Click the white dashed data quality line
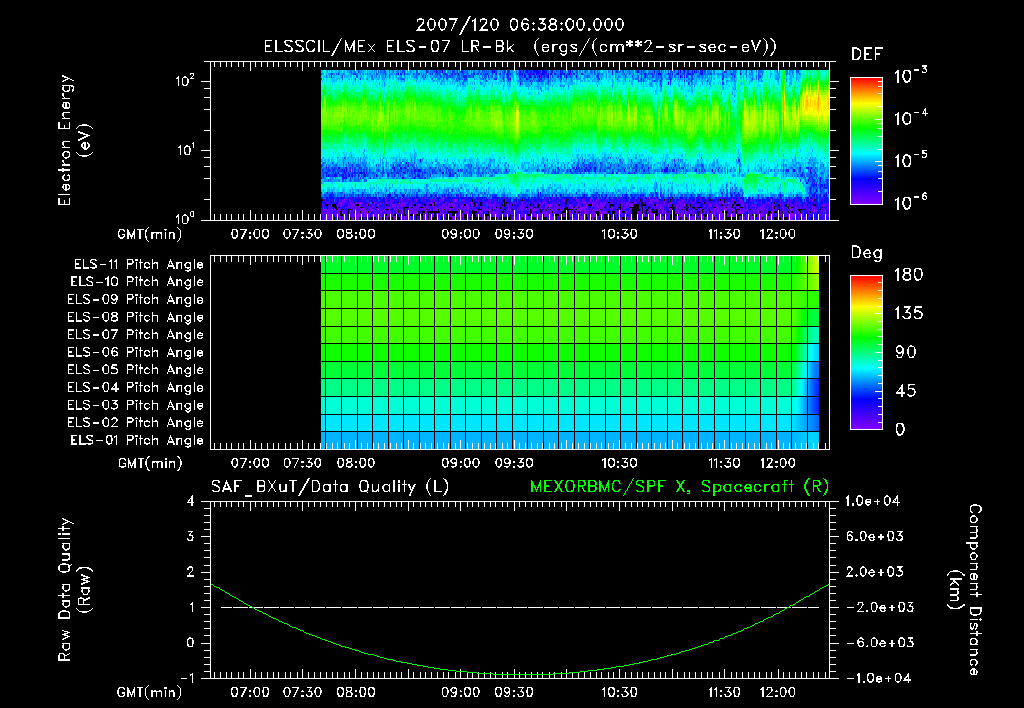The width and height of the screenshot is (1024, 708). tap(520, 607)
